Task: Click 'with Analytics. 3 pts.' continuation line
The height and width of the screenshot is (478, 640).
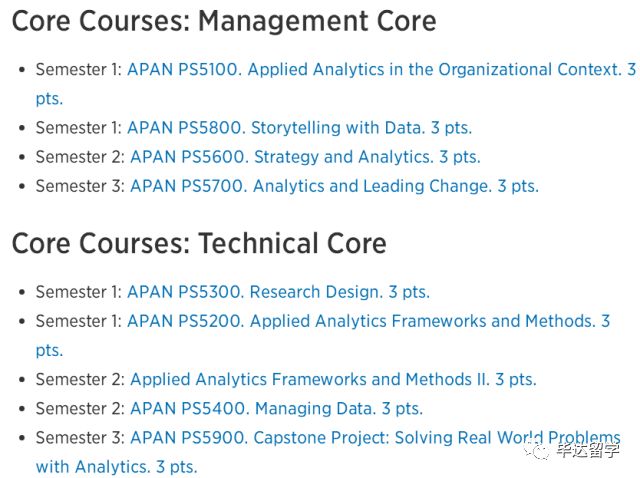Action: (116, 467)
